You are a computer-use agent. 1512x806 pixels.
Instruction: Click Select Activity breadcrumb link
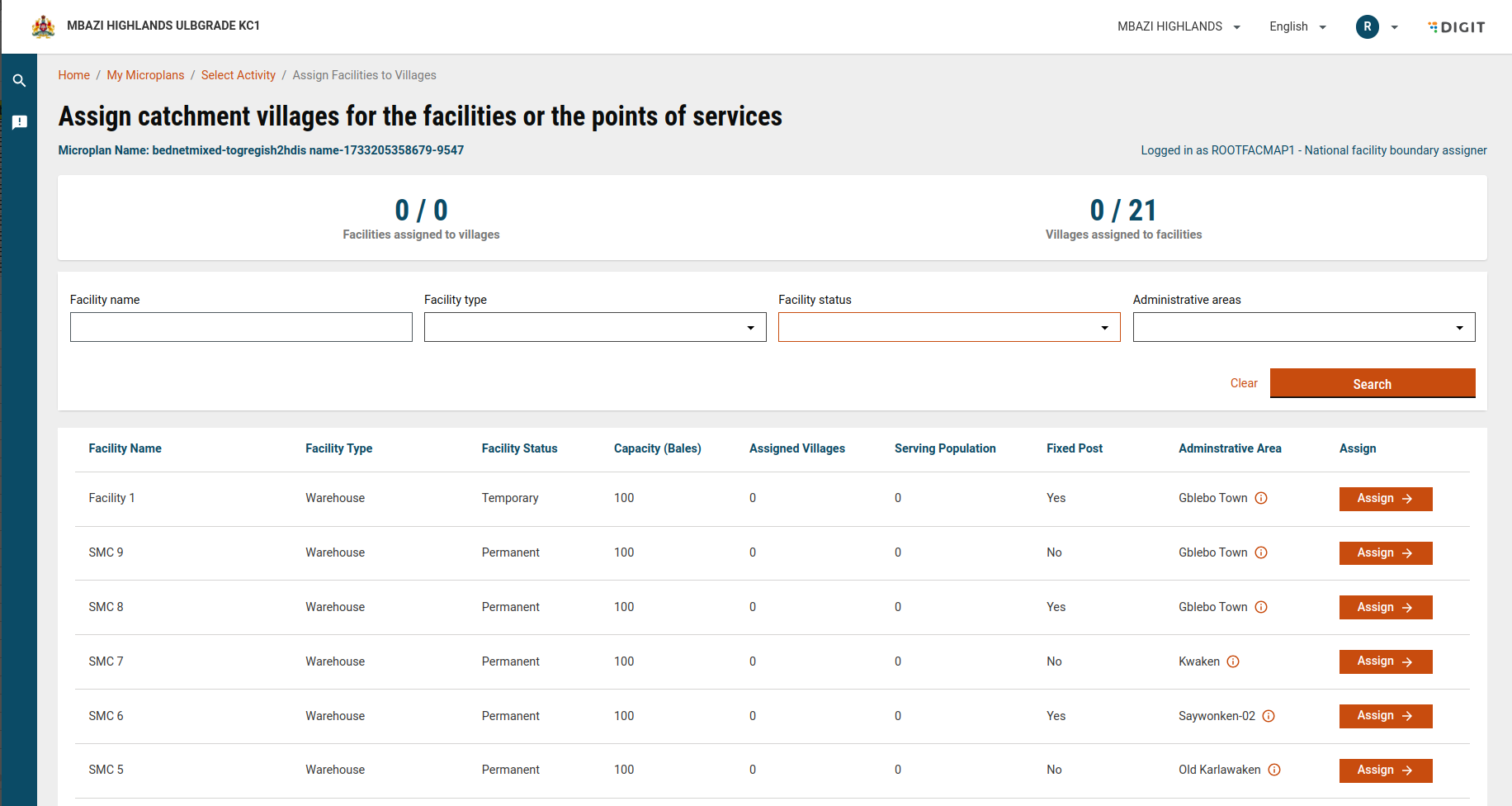point(238,75)
